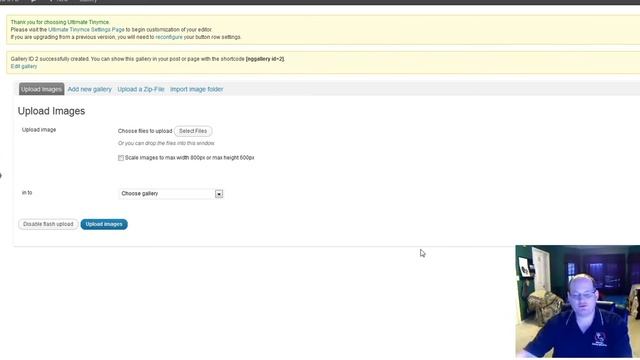
Task: Open the Upload a Zip-File tab
Action: (141, 89)
